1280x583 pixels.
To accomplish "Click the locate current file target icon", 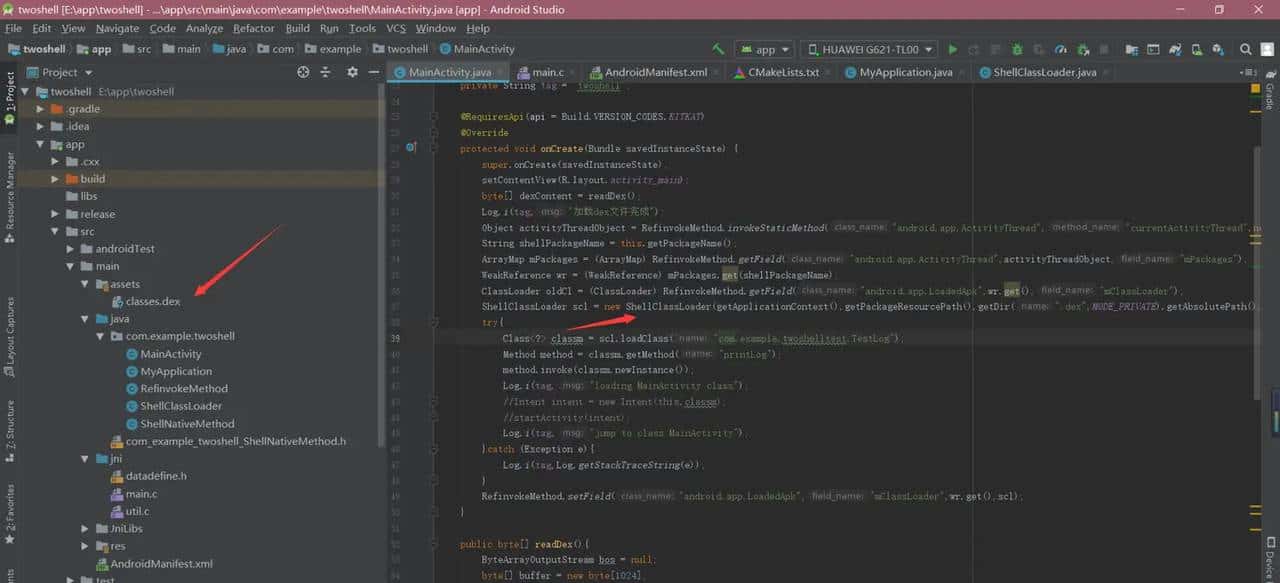I will [304, 72].
